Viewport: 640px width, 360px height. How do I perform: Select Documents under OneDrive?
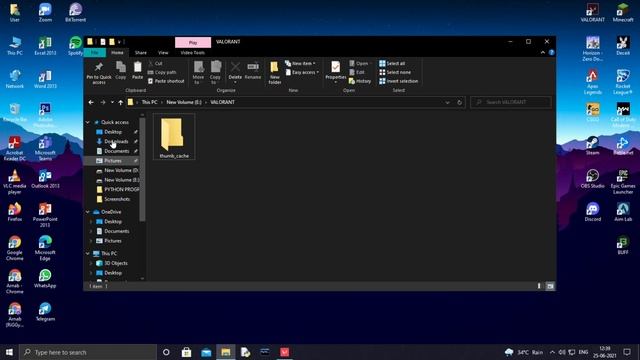coord(117,231)
